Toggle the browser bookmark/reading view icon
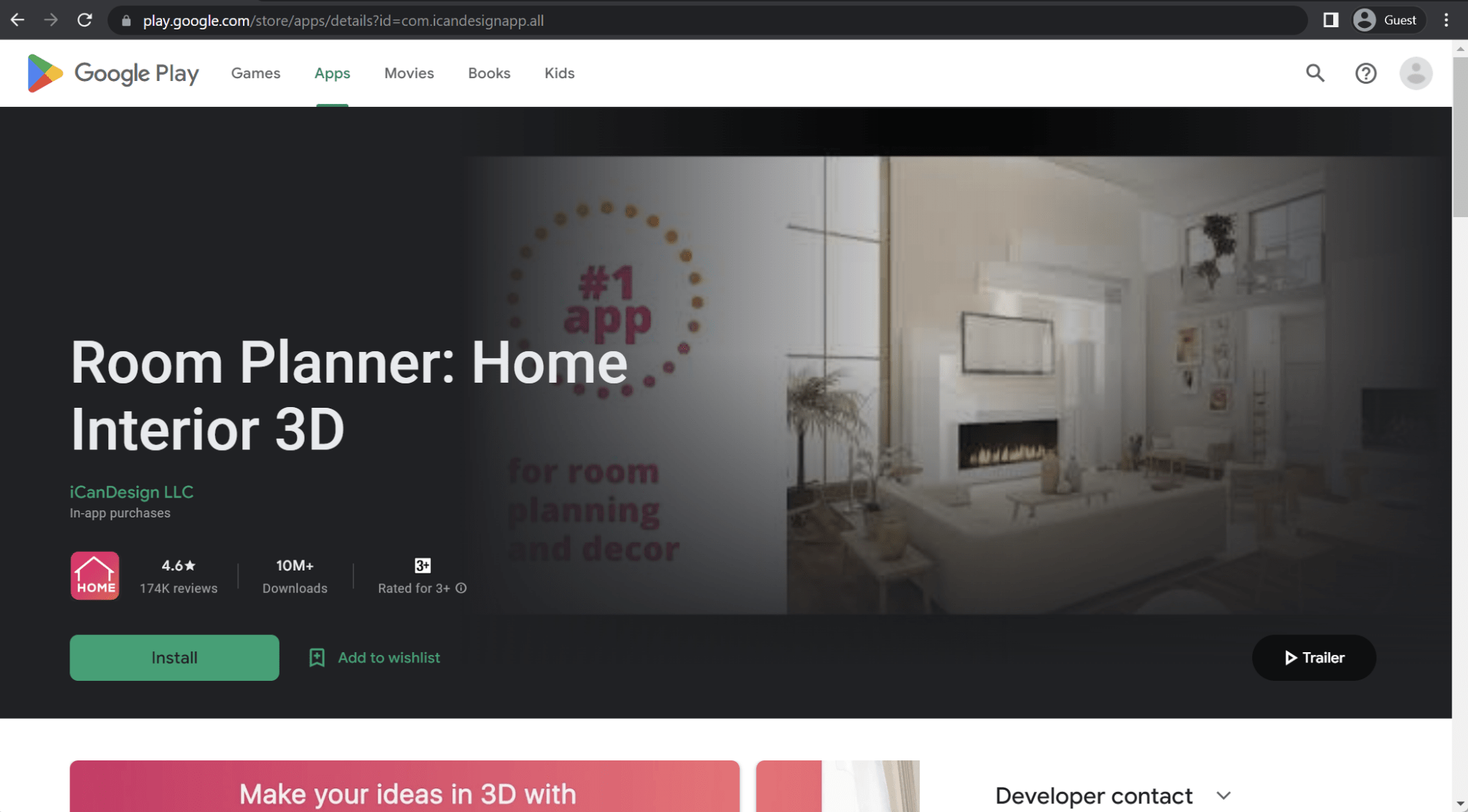Image resolution: width=1468 pixels, height=812 pixels. [x=1330, y=20]
